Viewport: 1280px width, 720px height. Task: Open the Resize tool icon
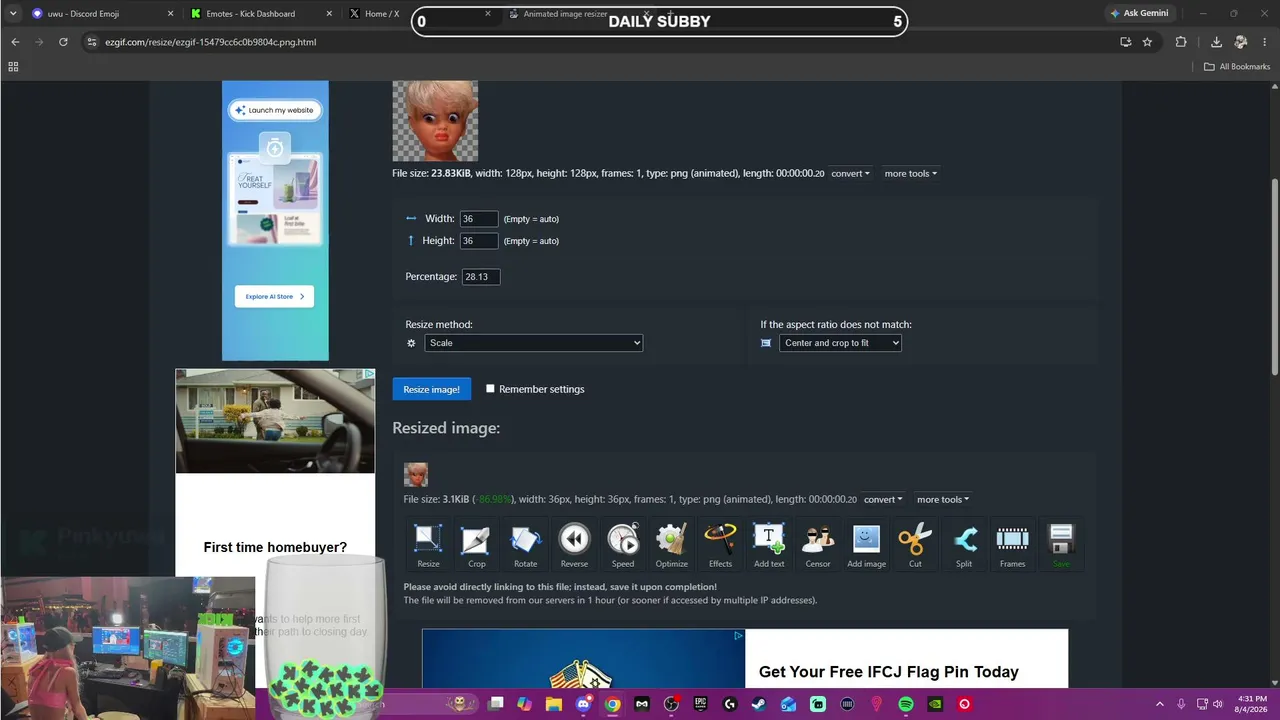click(428, 546)
